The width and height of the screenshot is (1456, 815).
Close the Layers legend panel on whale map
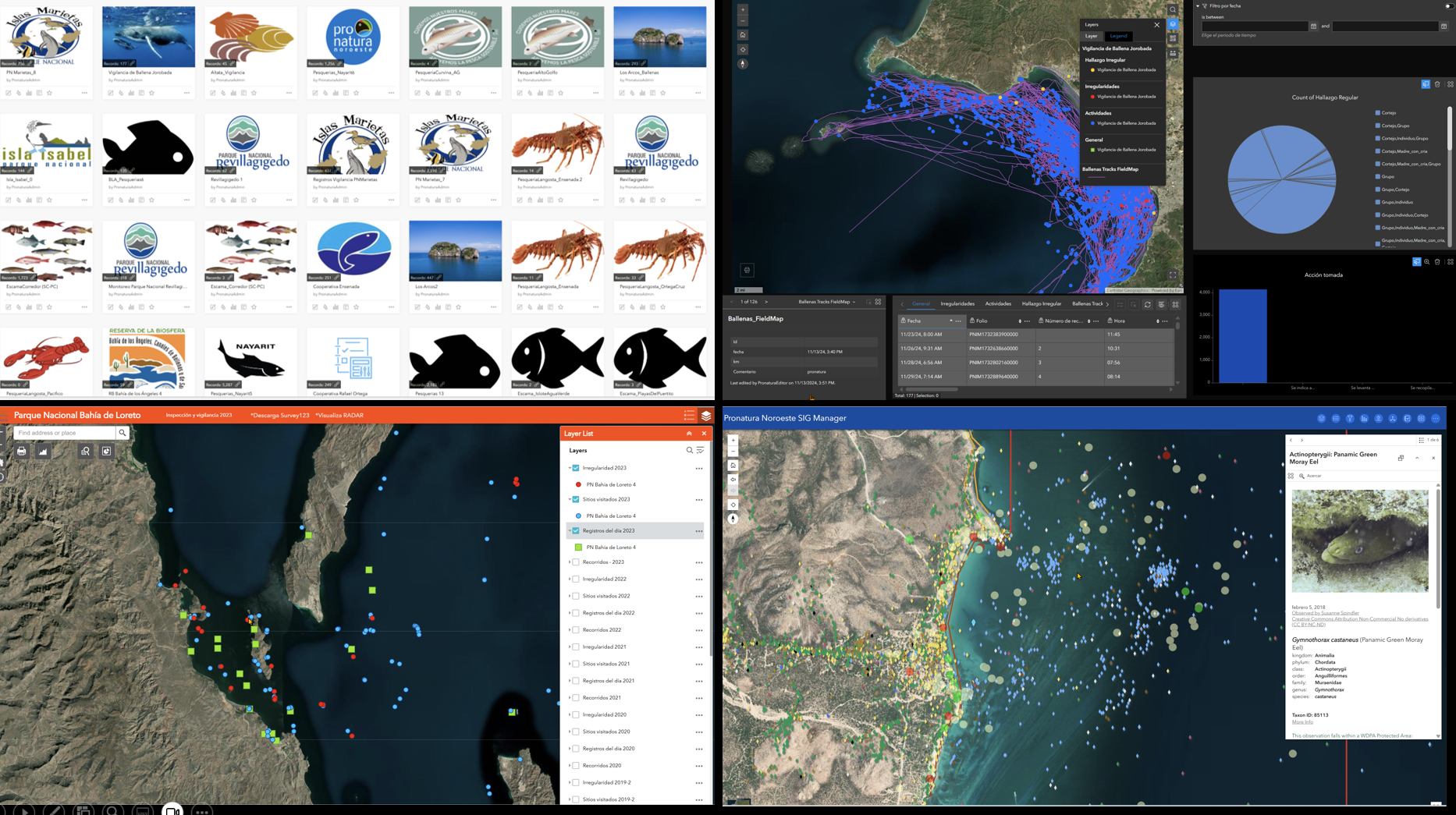(1157, 25)
